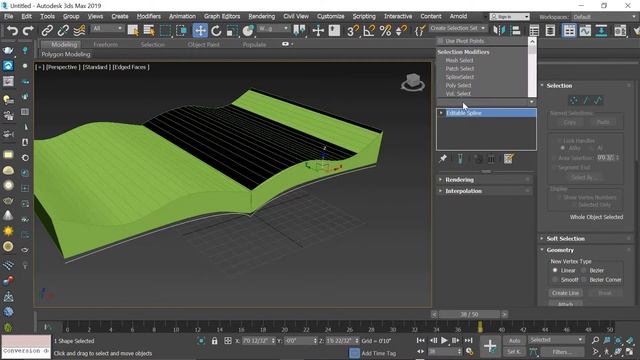Select the Bezier Corner radio button
Image resolution: width=640 pixels, height=360 pixels.
pos(584,280)
